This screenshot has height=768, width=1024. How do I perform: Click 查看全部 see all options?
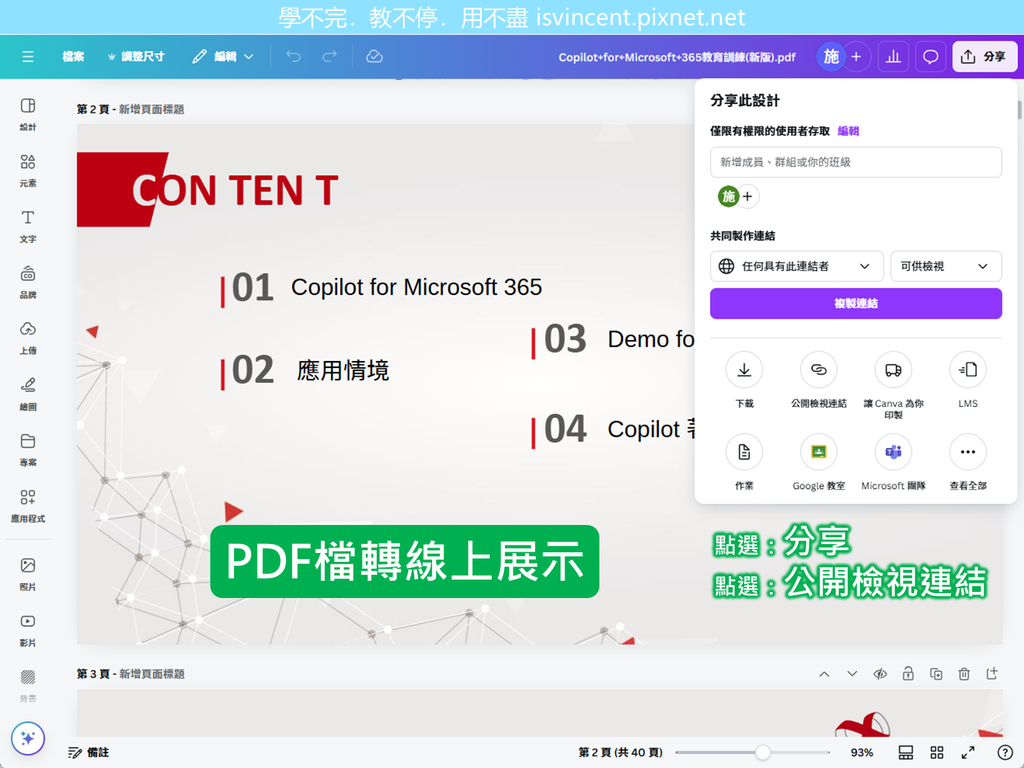[967, 462]
